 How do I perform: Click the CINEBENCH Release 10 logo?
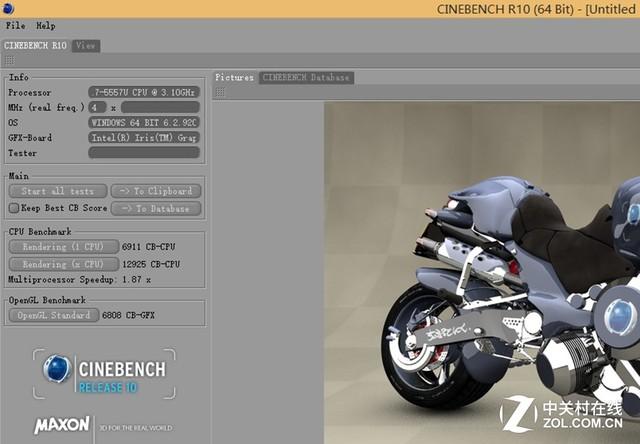(x=104, y=373)
